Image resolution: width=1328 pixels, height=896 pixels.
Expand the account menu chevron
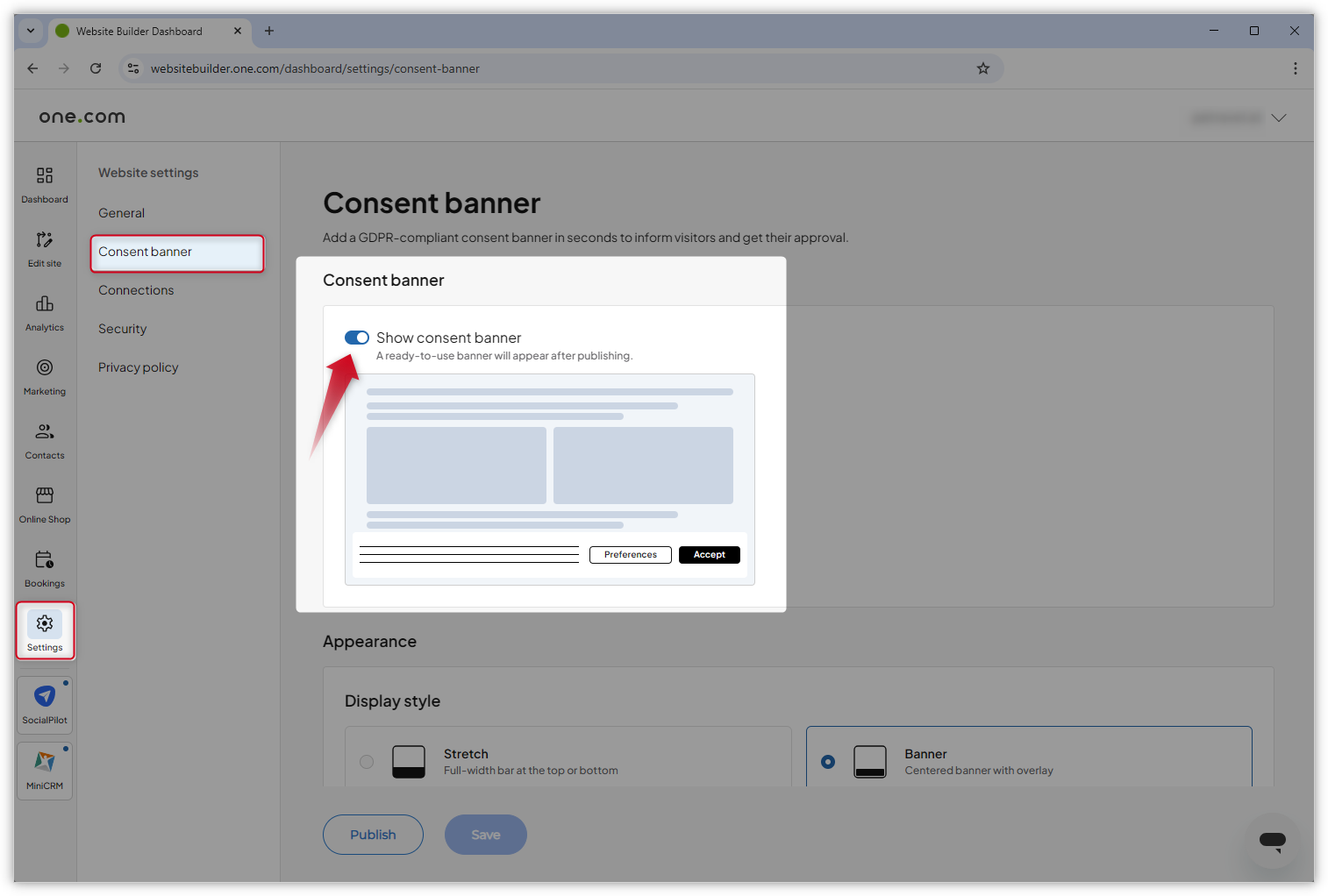point(1279,117)
